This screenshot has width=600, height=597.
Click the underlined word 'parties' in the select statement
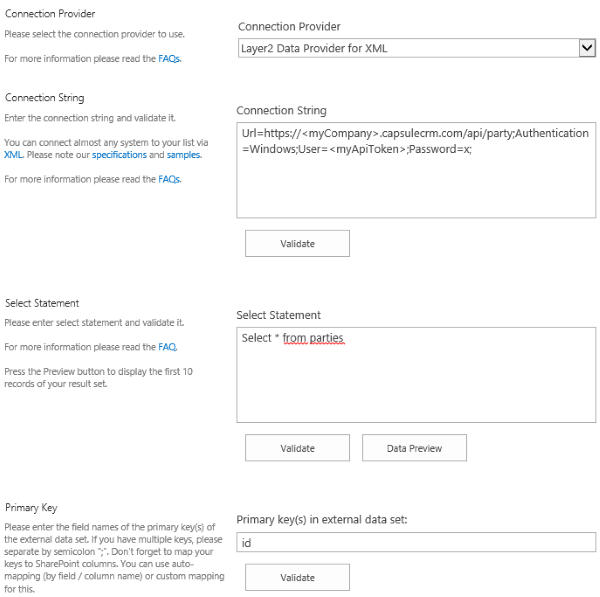click(326, 338)
